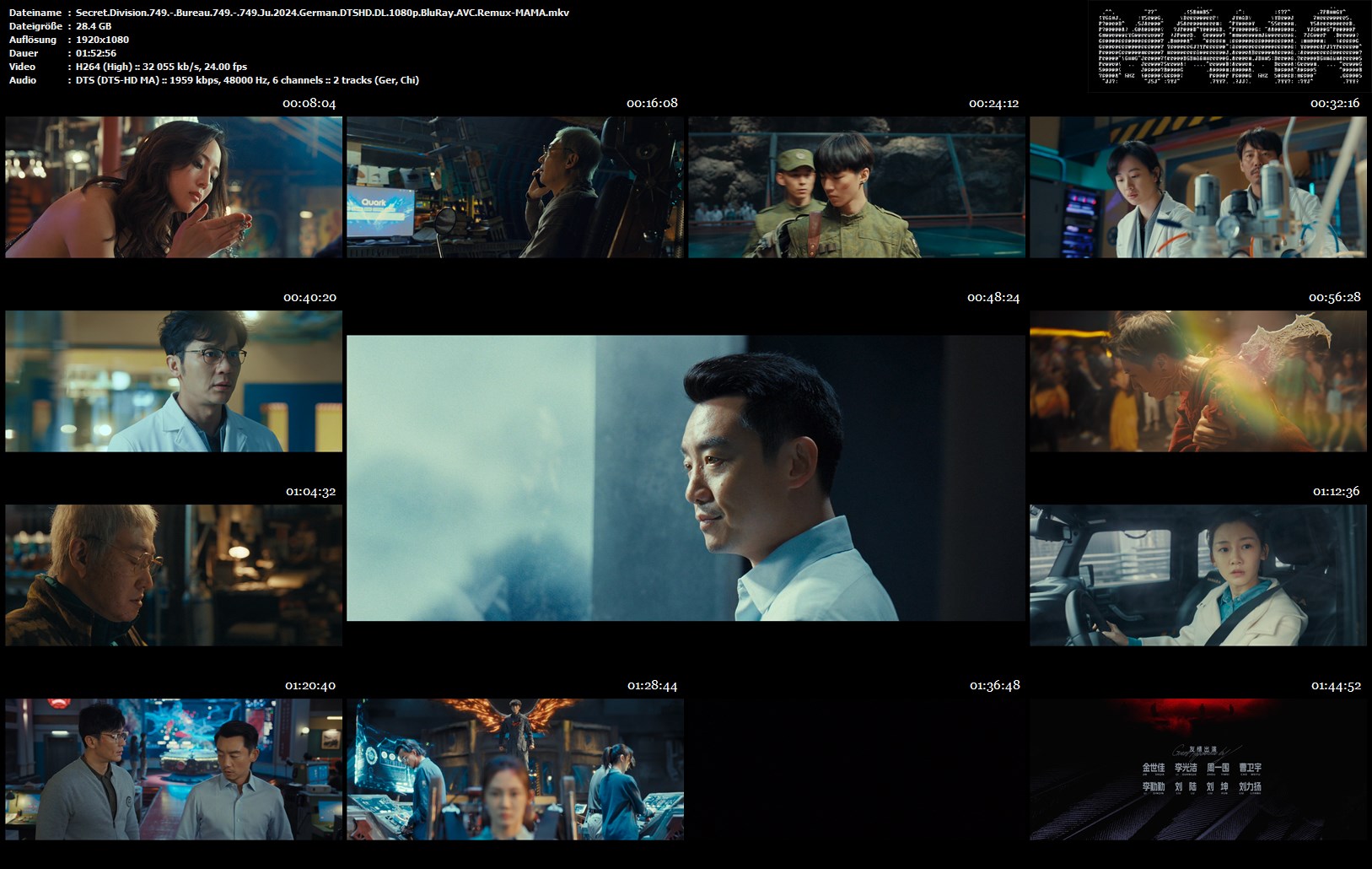Select the thumbnail of man with glasses in lab coat
Image resolution: width=1372 pixels, height=869 pixels.
pyautogui.click(x=174, y=381)
